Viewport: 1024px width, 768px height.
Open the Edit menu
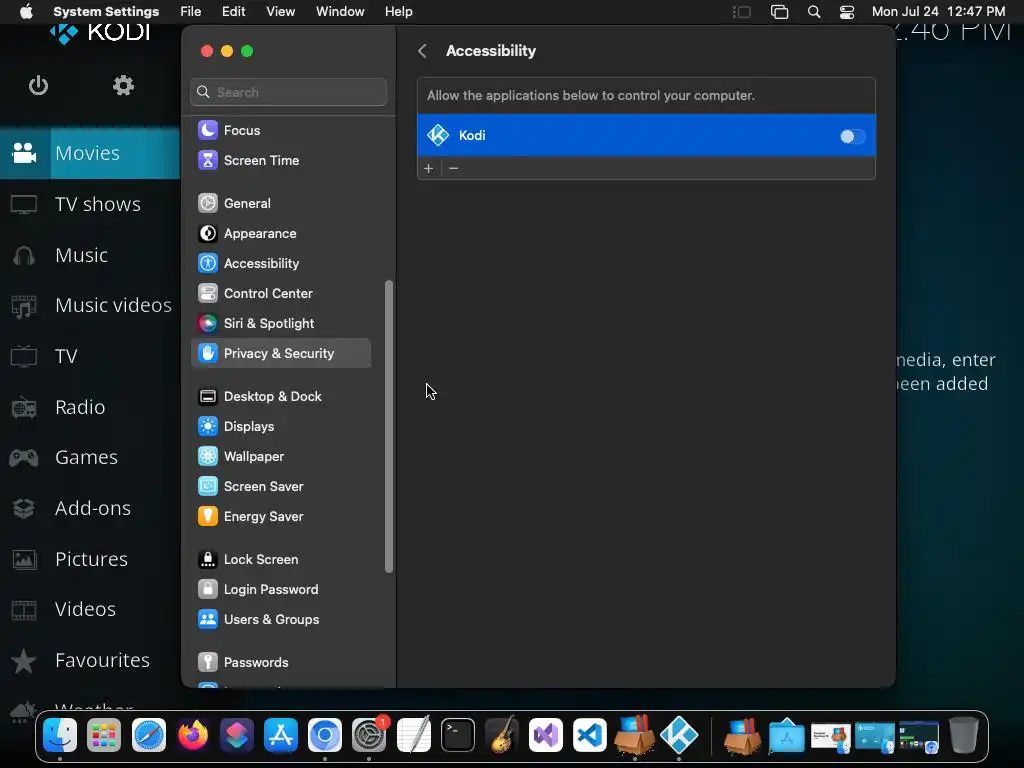point(233,12)
